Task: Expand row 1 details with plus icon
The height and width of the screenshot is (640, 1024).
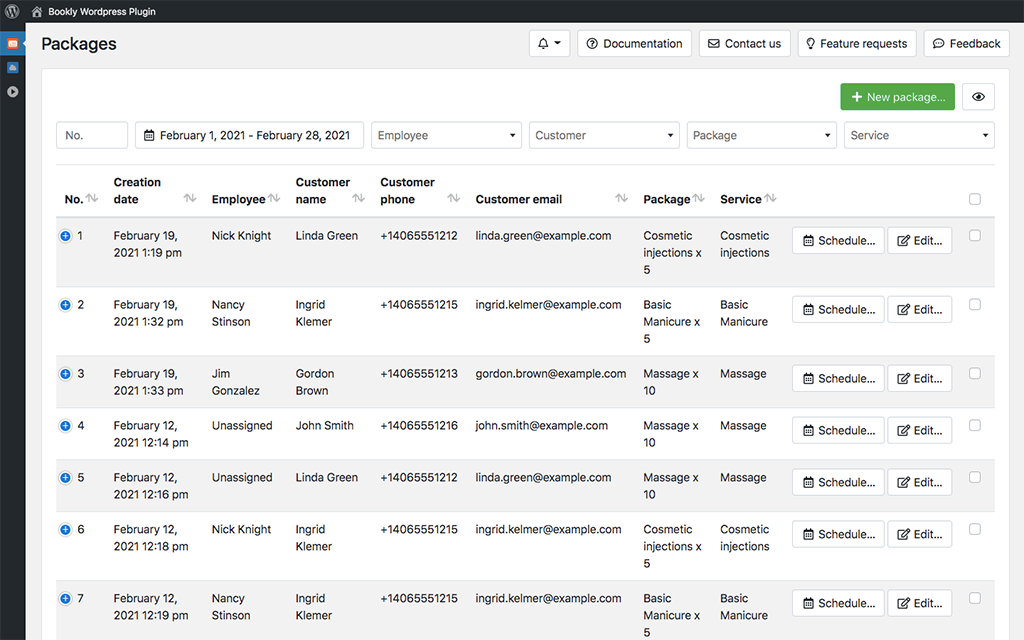Action: tap(65, 236)
